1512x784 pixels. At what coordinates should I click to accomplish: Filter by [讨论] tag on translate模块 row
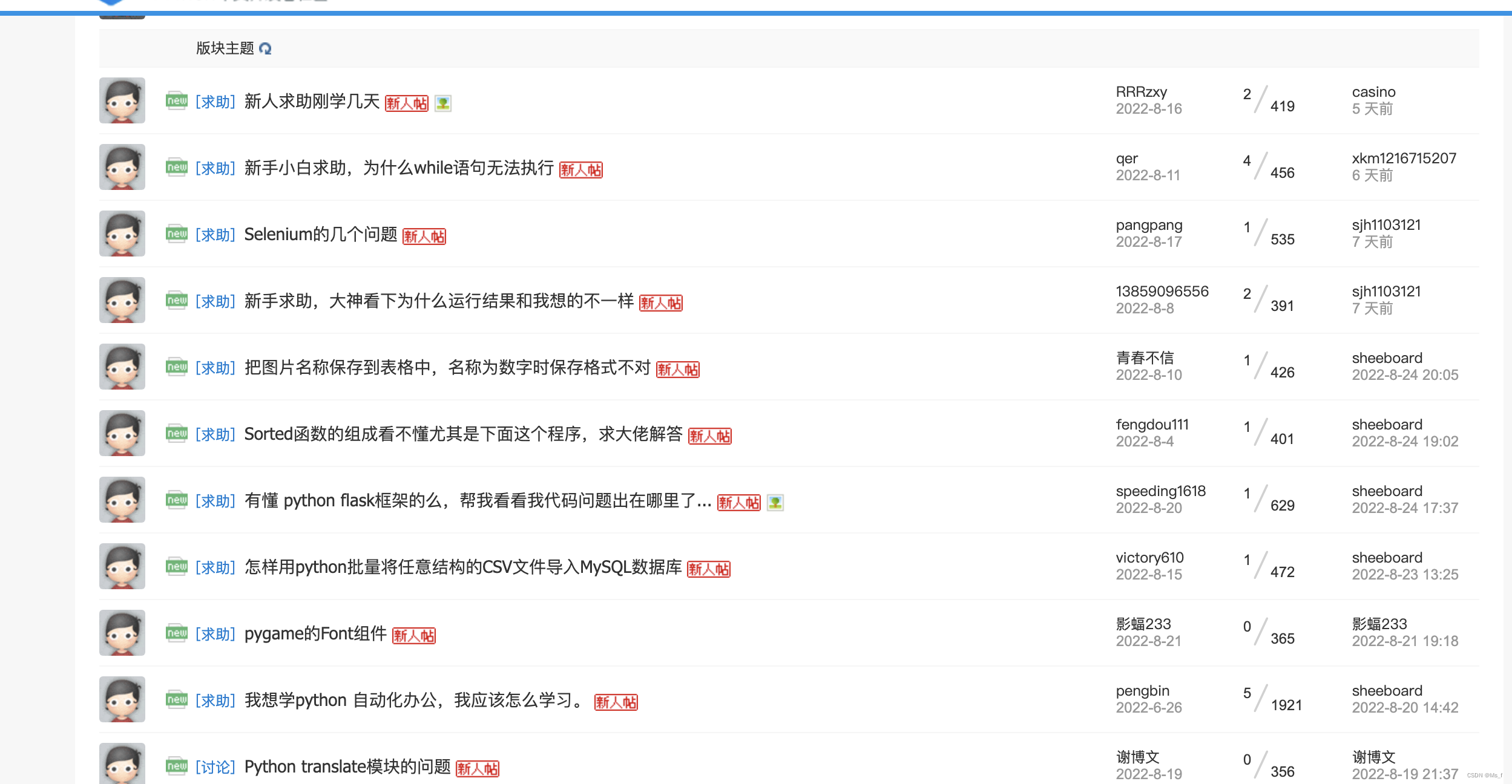tap(215, 767)
